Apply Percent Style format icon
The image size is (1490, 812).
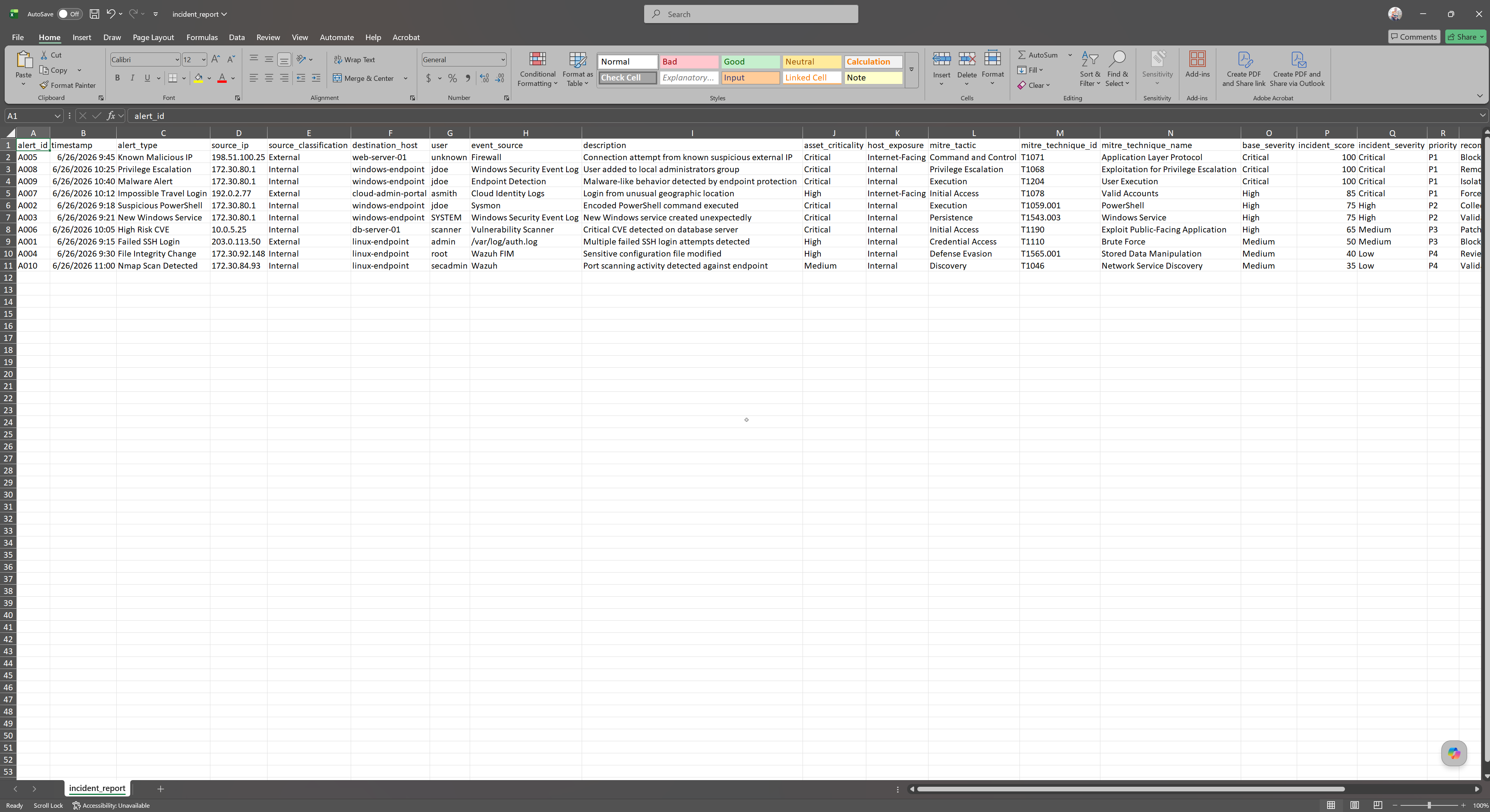coord(452,78)
